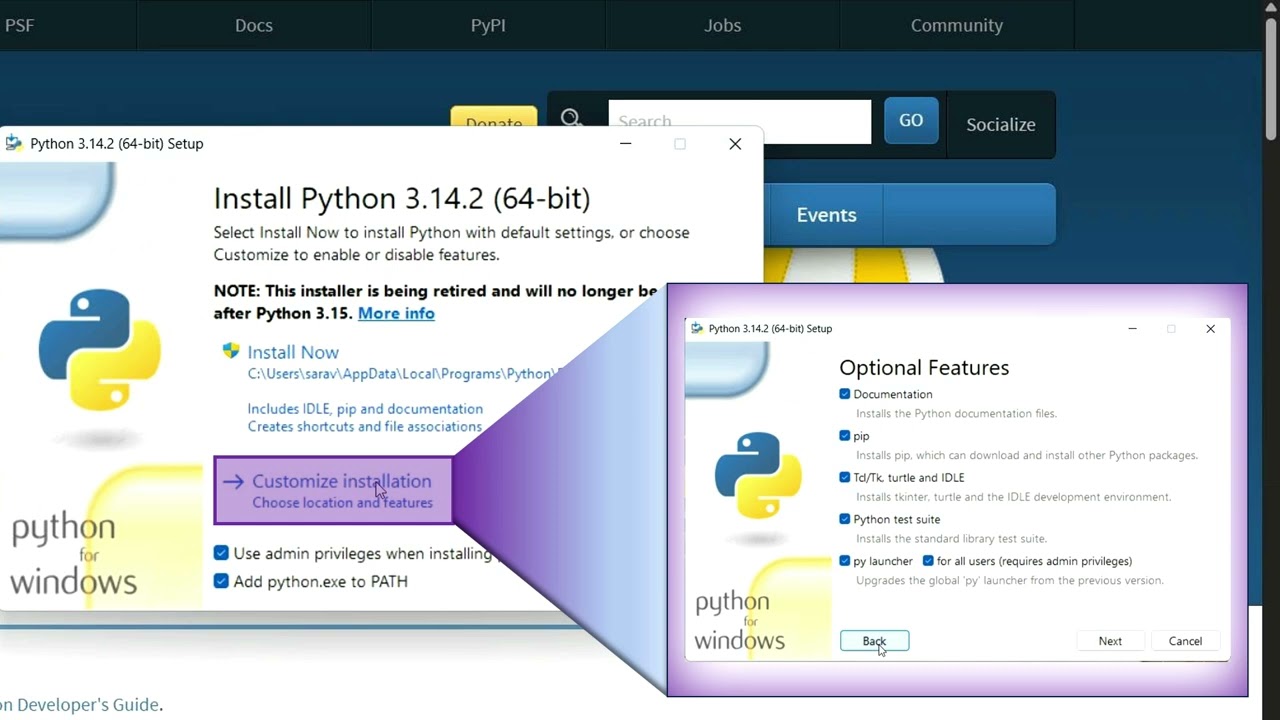Uncheck the py launcher checkbox
The width and height of the screenshot is (1280, 720).
pos(845,561)
